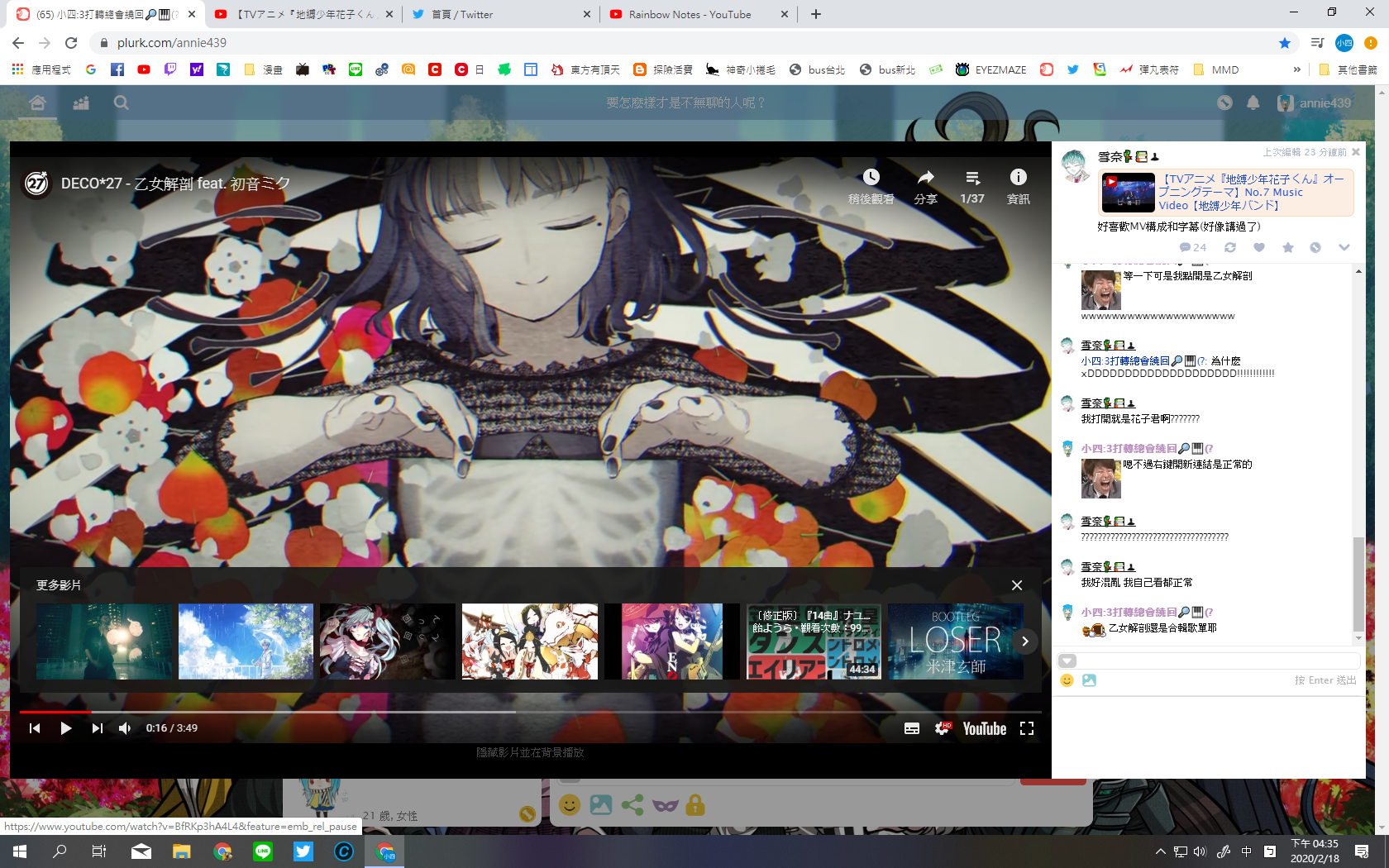This screenshot has height=868, width=1389.
Task: Open the 44:34 playlist thumbnail
Action: (814, 641)
